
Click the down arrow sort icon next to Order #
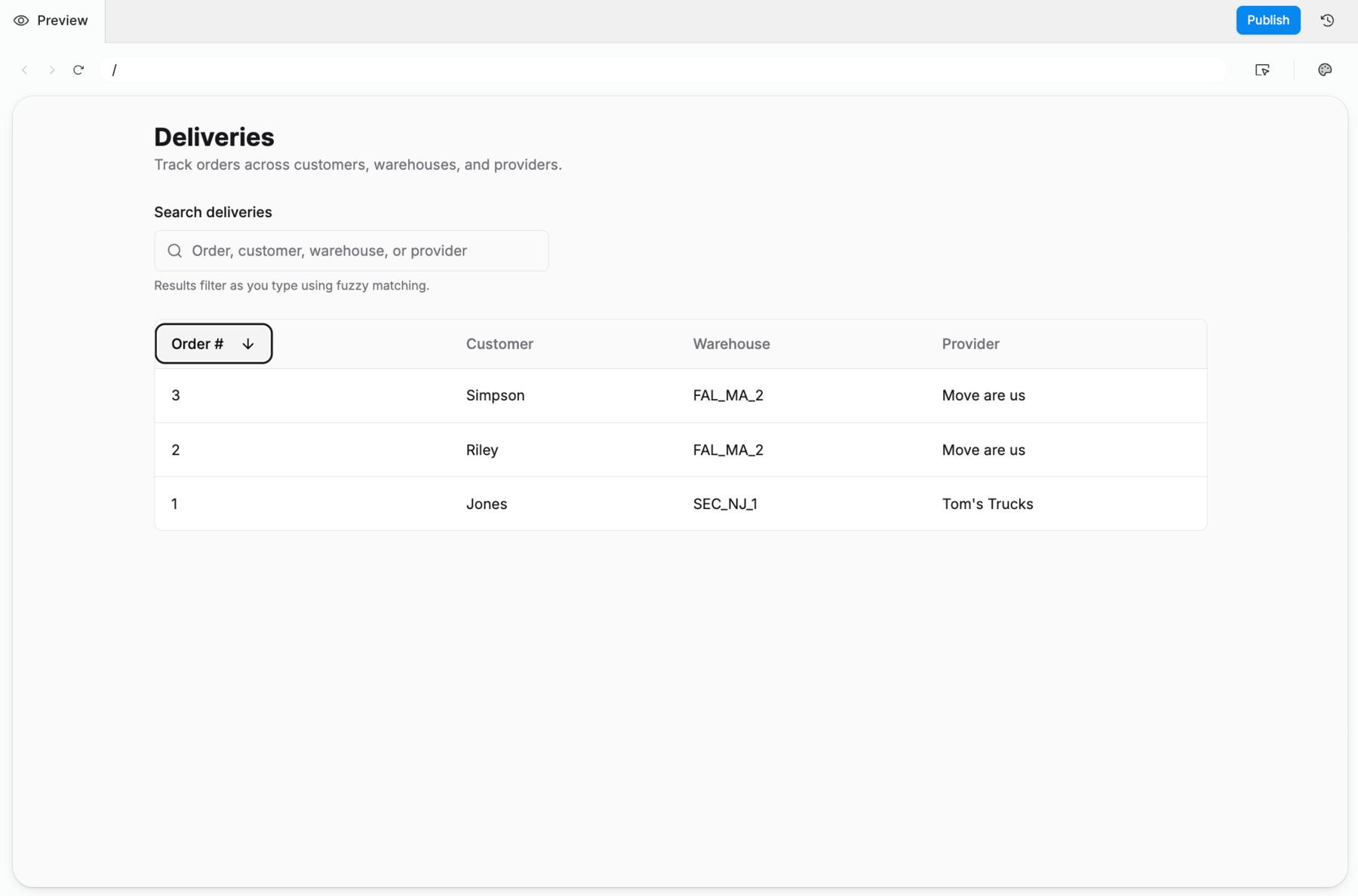coord(247,344)
